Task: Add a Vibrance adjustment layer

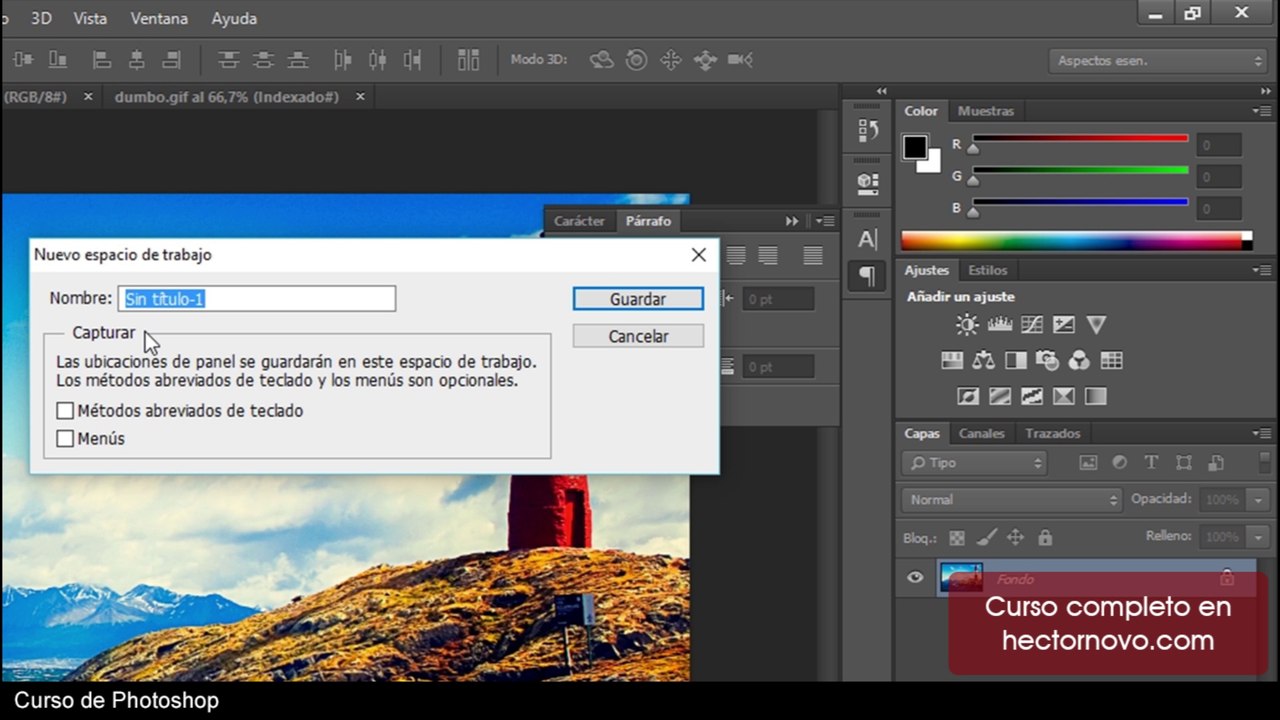Action: [x=1096, y=324]
